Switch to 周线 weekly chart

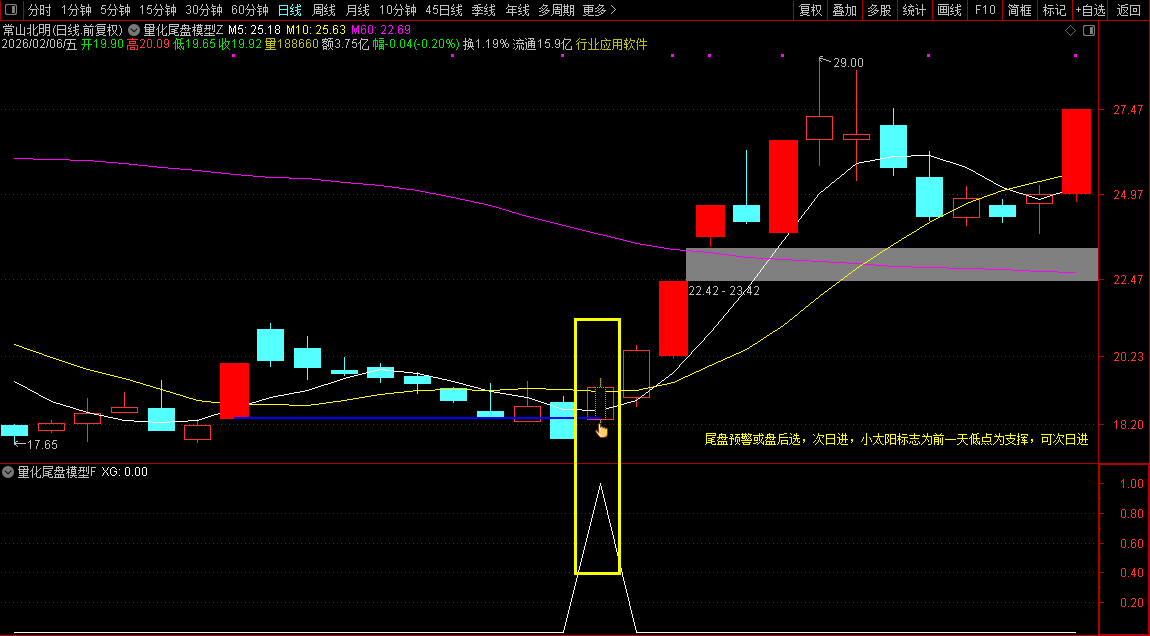[323, 10]
